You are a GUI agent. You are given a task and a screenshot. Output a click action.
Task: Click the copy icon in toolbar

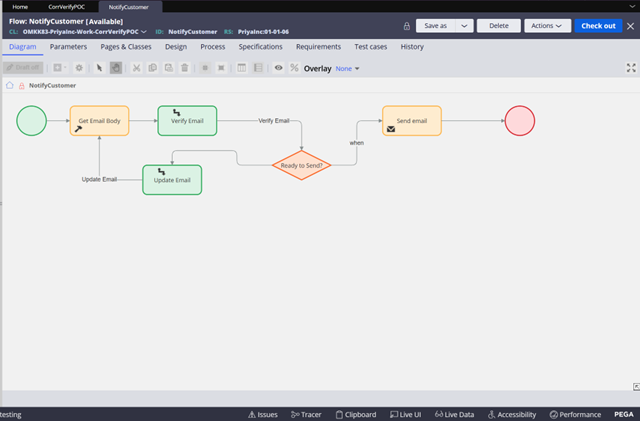(153, 68)
